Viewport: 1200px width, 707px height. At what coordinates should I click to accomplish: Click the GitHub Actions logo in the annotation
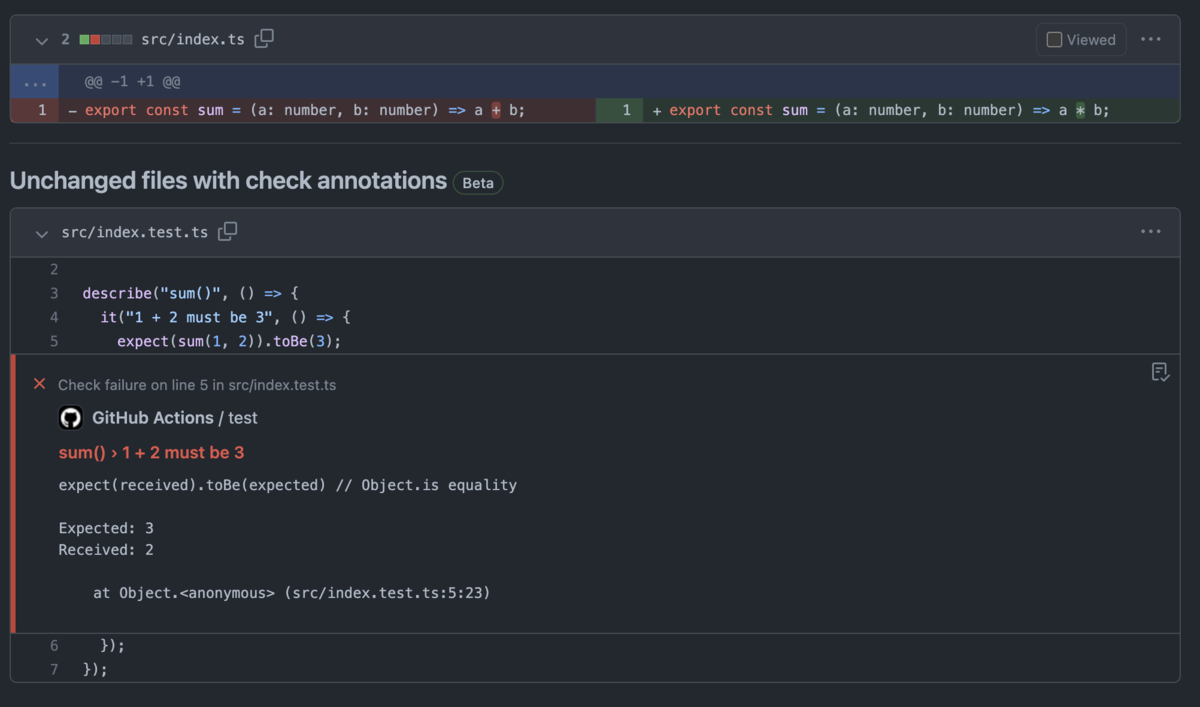tap(70, 417)
